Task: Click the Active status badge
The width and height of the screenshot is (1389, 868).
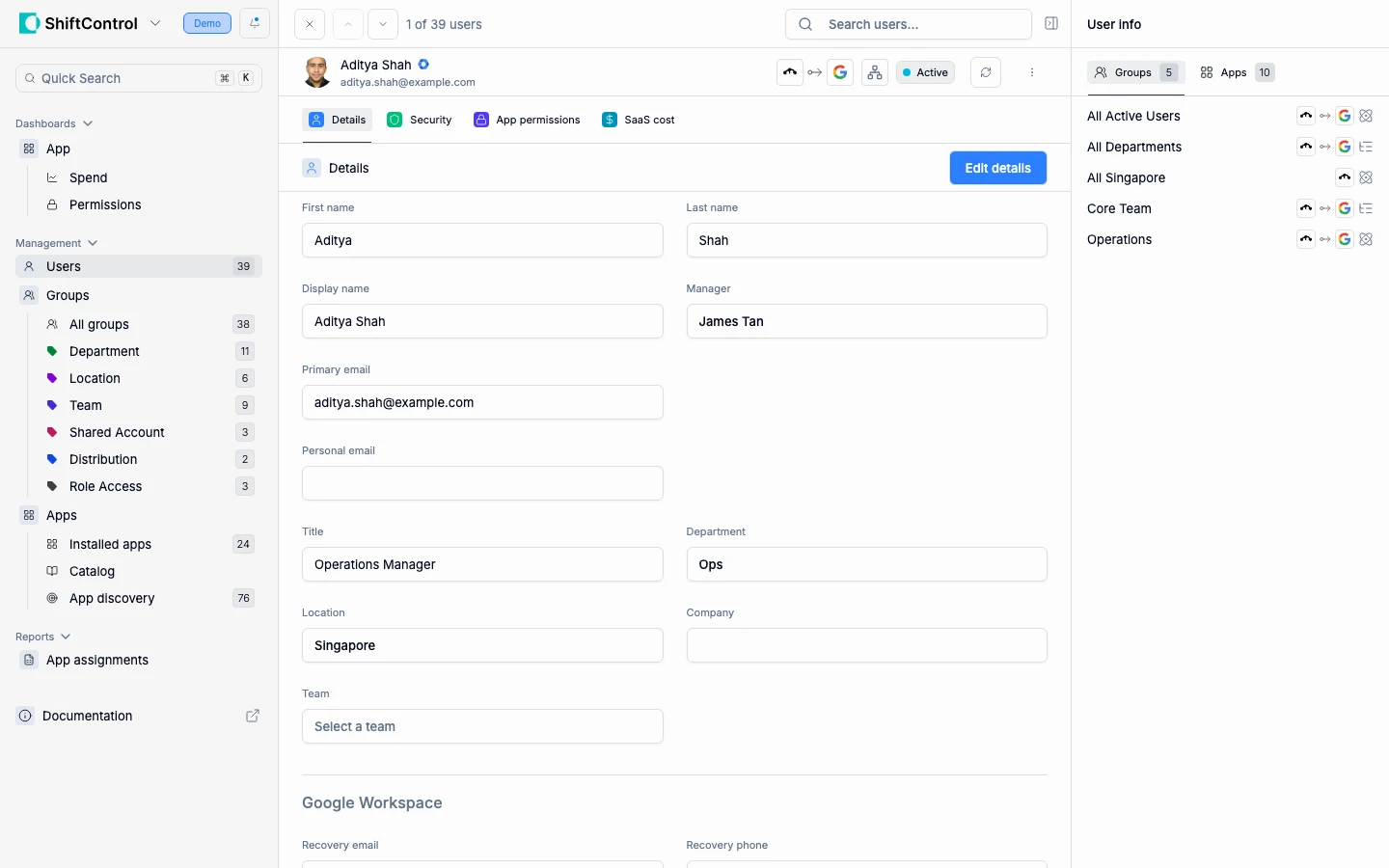Action: coord(925,72)
